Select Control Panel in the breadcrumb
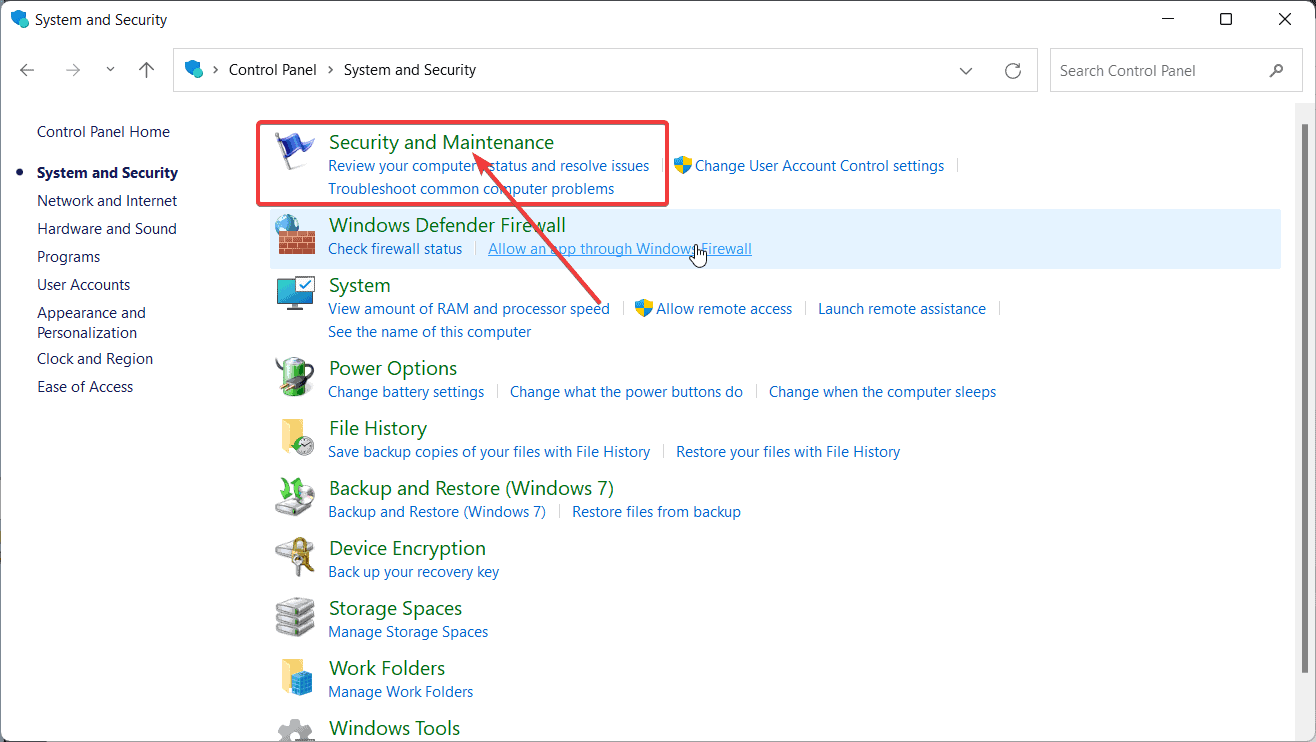 [273, 70]
